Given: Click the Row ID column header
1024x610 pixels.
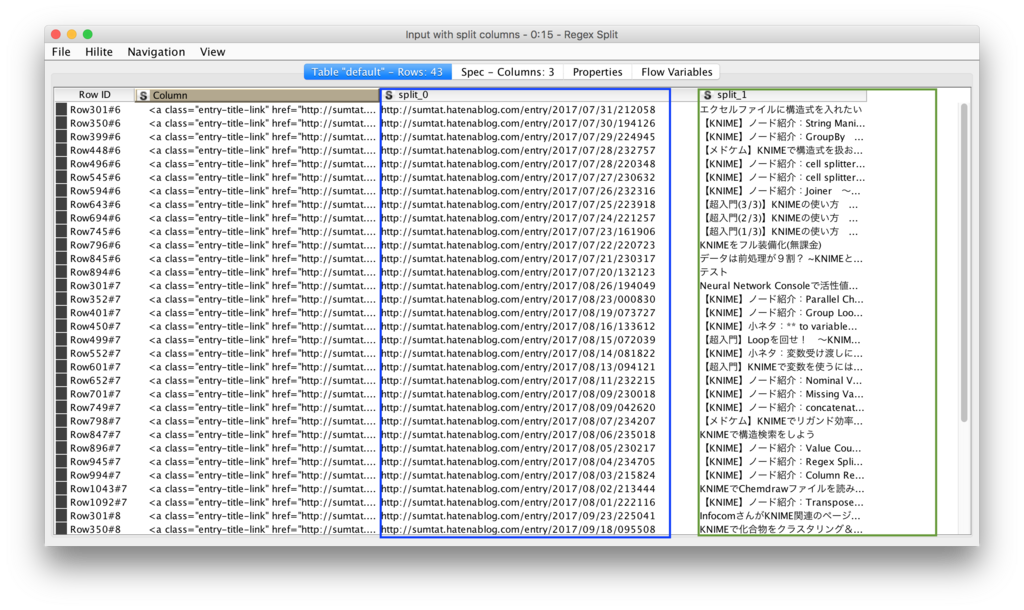Looking at the screenshot, I should click(95, 95).
